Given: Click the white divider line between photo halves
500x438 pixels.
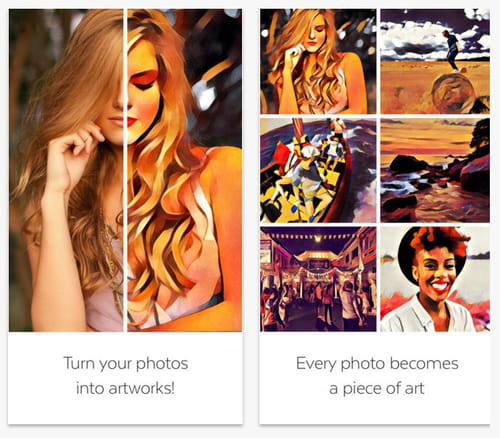Looking at the screenshot, I should coord(125,170).
